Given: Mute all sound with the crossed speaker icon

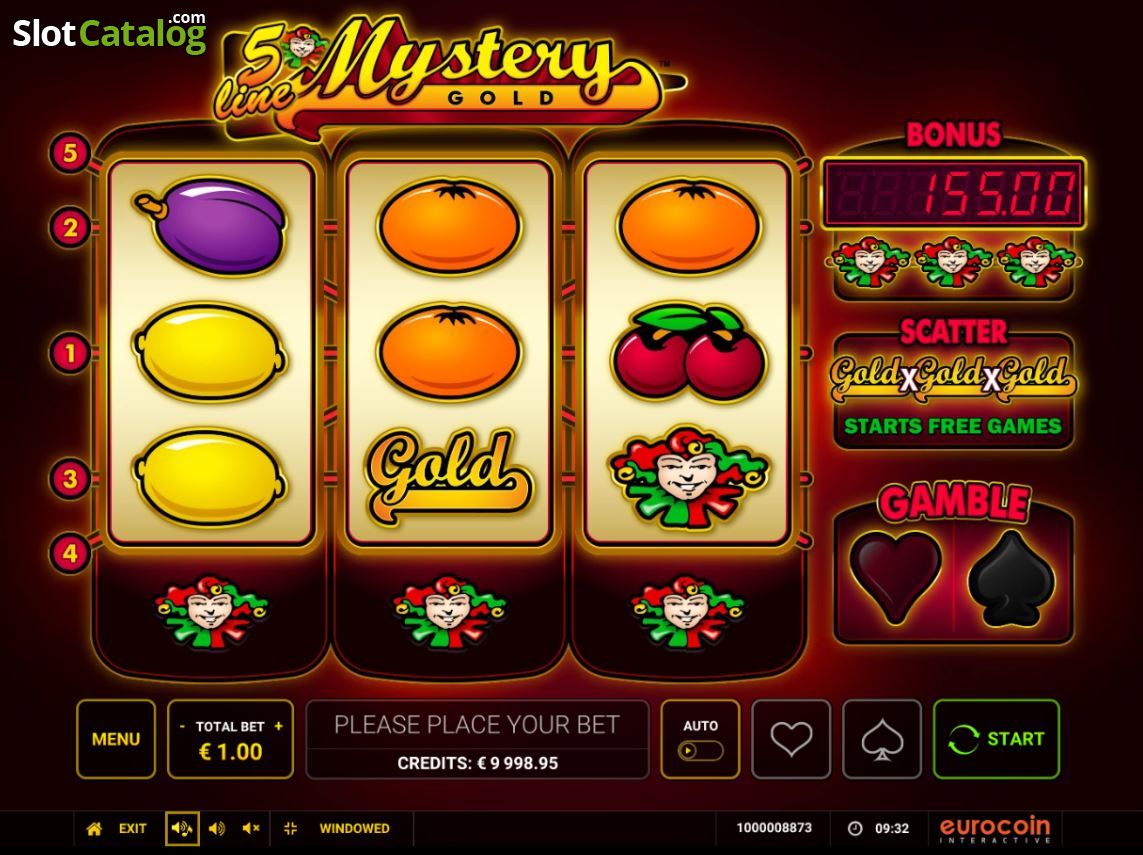Looking at the screenshot, I should tap(251, 829).
